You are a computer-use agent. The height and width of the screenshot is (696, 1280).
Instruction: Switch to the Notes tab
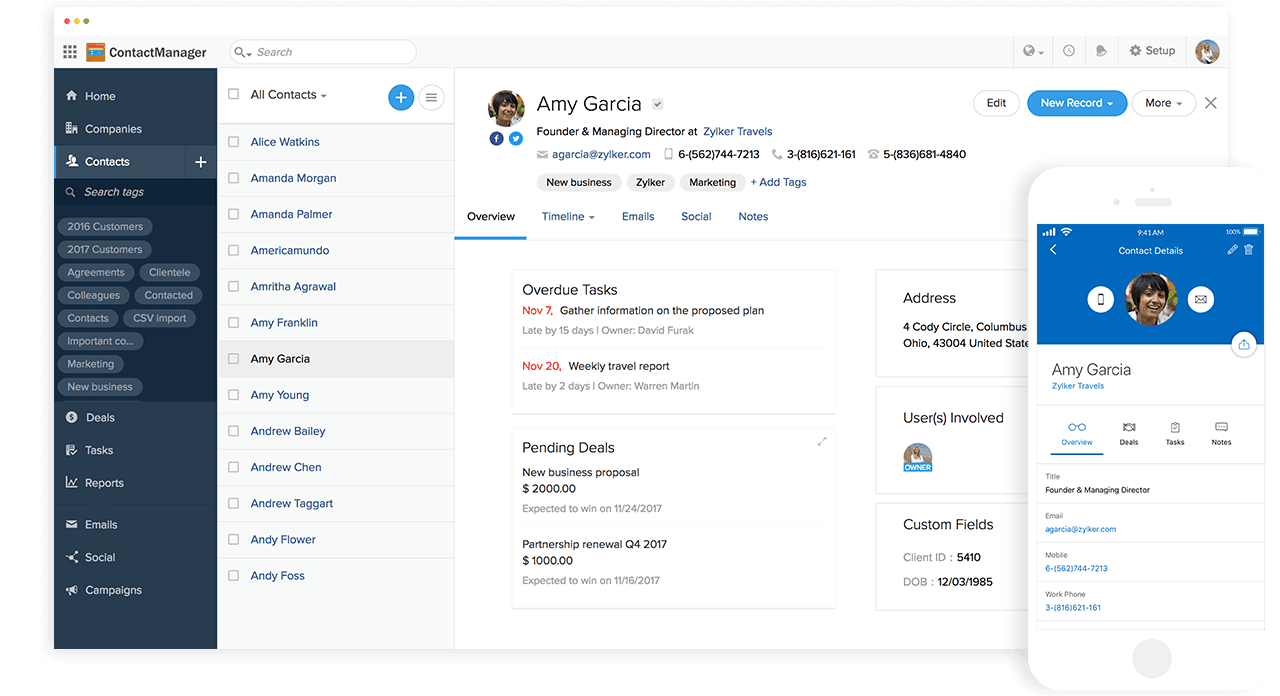click(x=753, y=216)
